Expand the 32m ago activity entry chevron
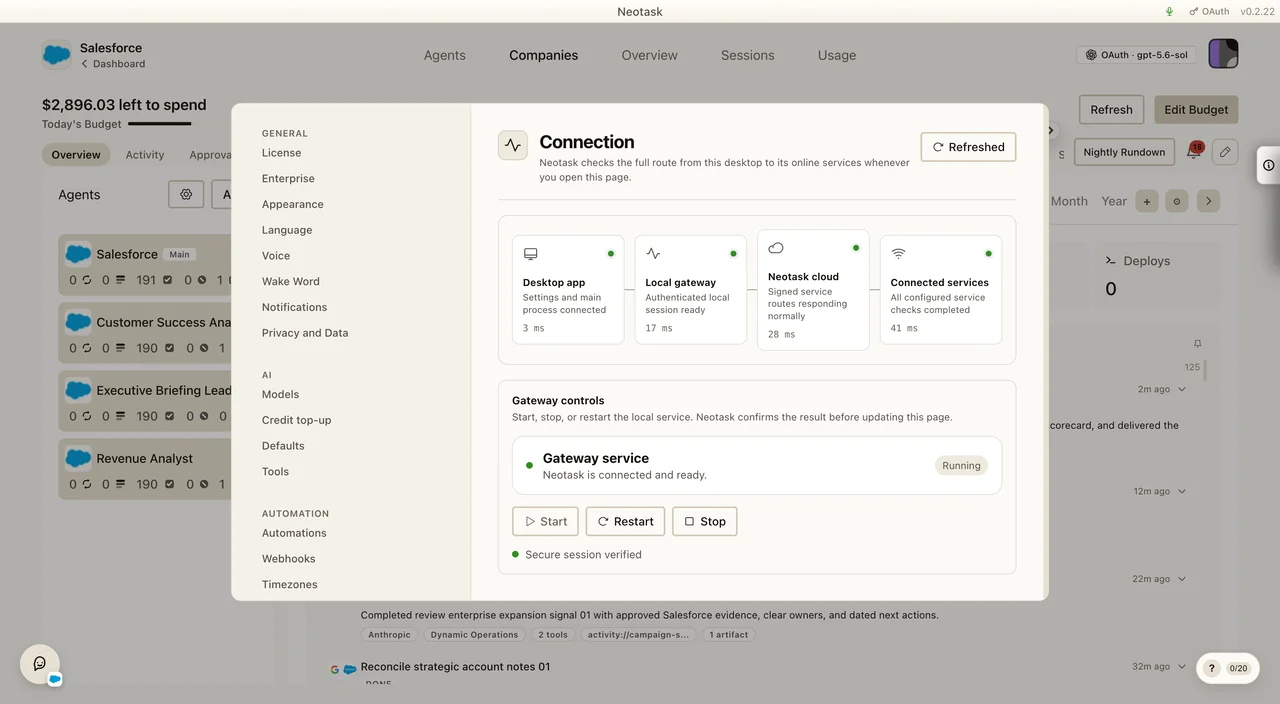This screenshot has height=704, width=1280. [x=1182, y=666]
